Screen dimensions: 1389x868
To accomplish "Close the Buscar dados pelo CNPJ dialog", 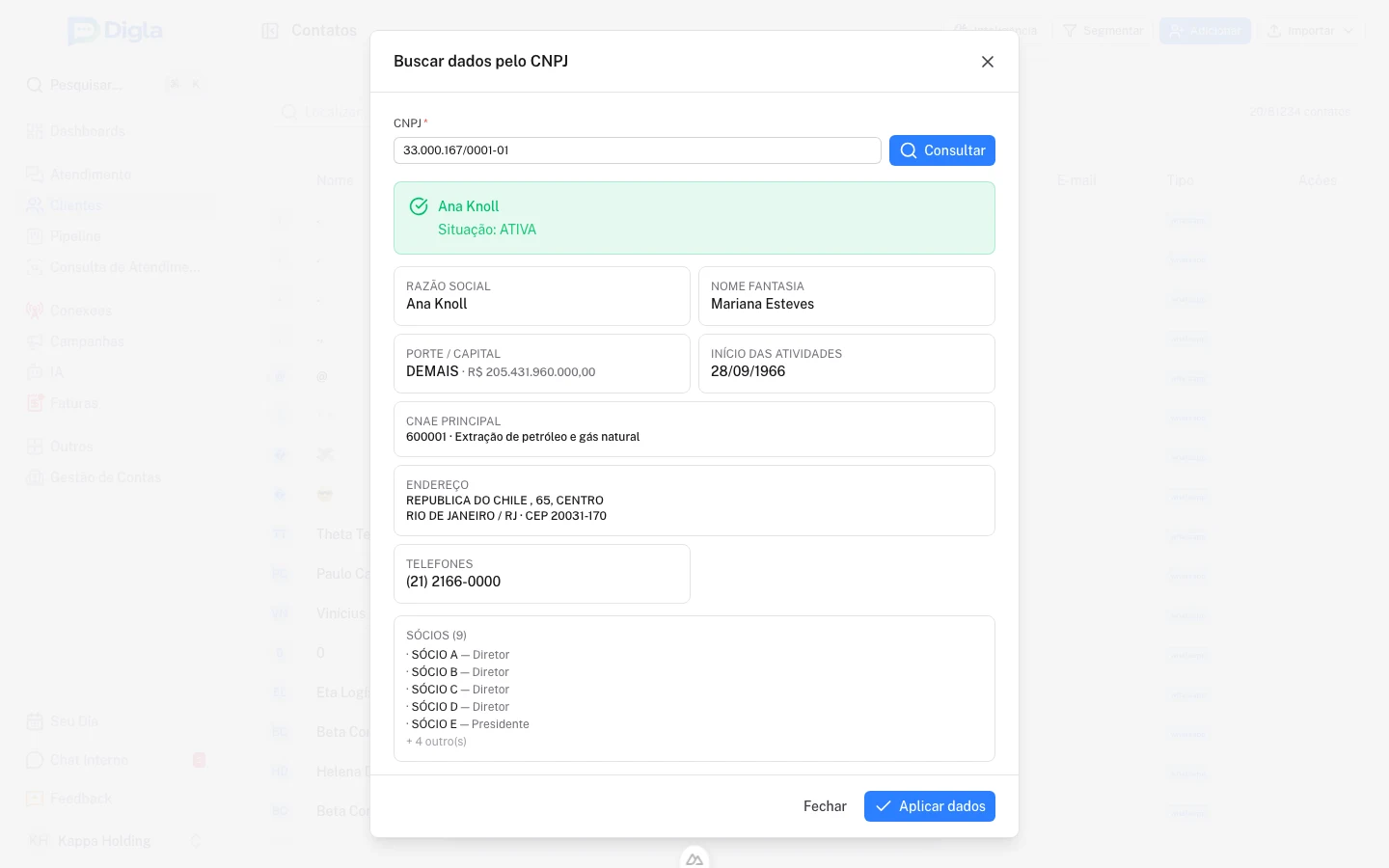I will point(988,62).
